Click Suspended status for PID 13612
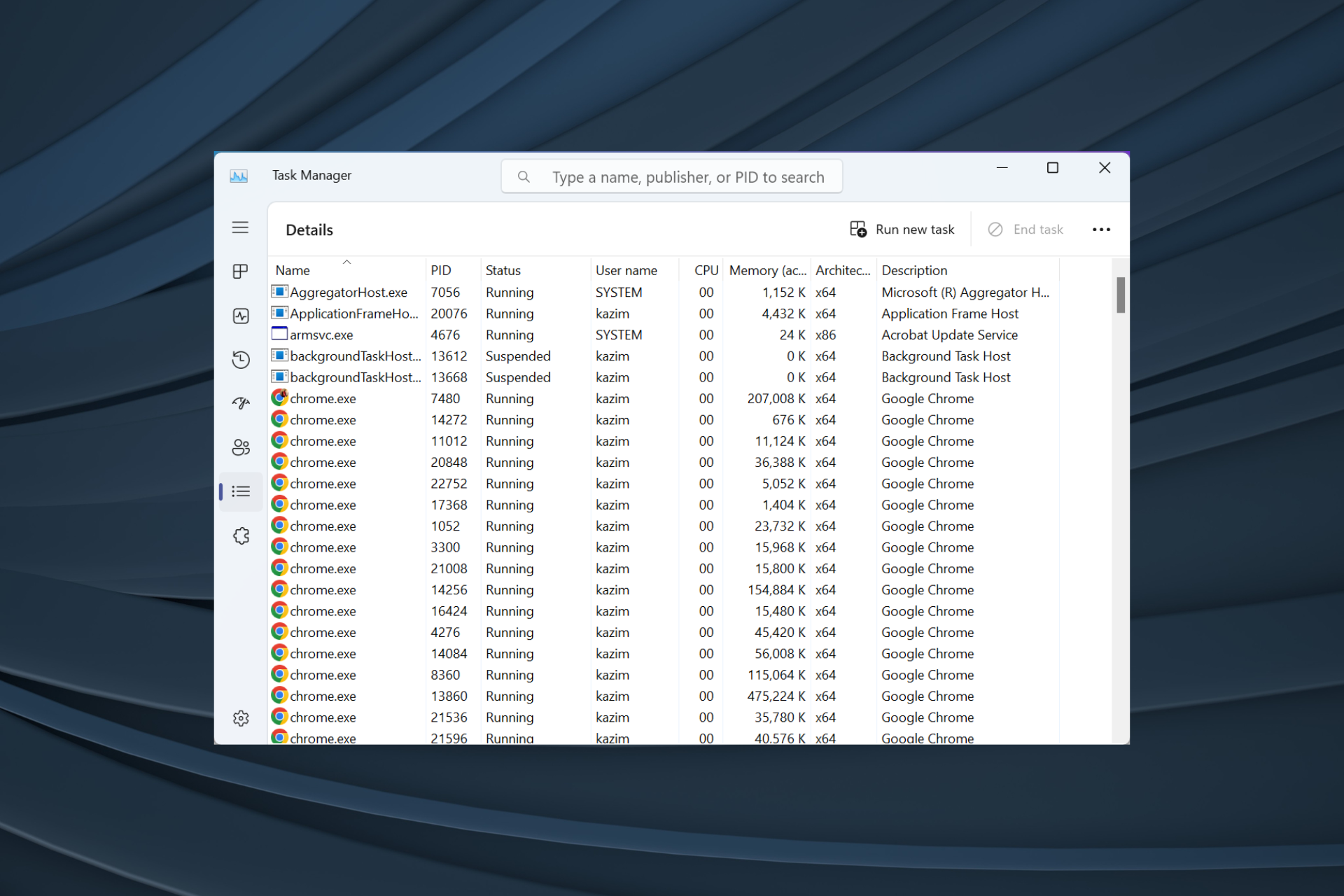 click(x=518, y=356)
